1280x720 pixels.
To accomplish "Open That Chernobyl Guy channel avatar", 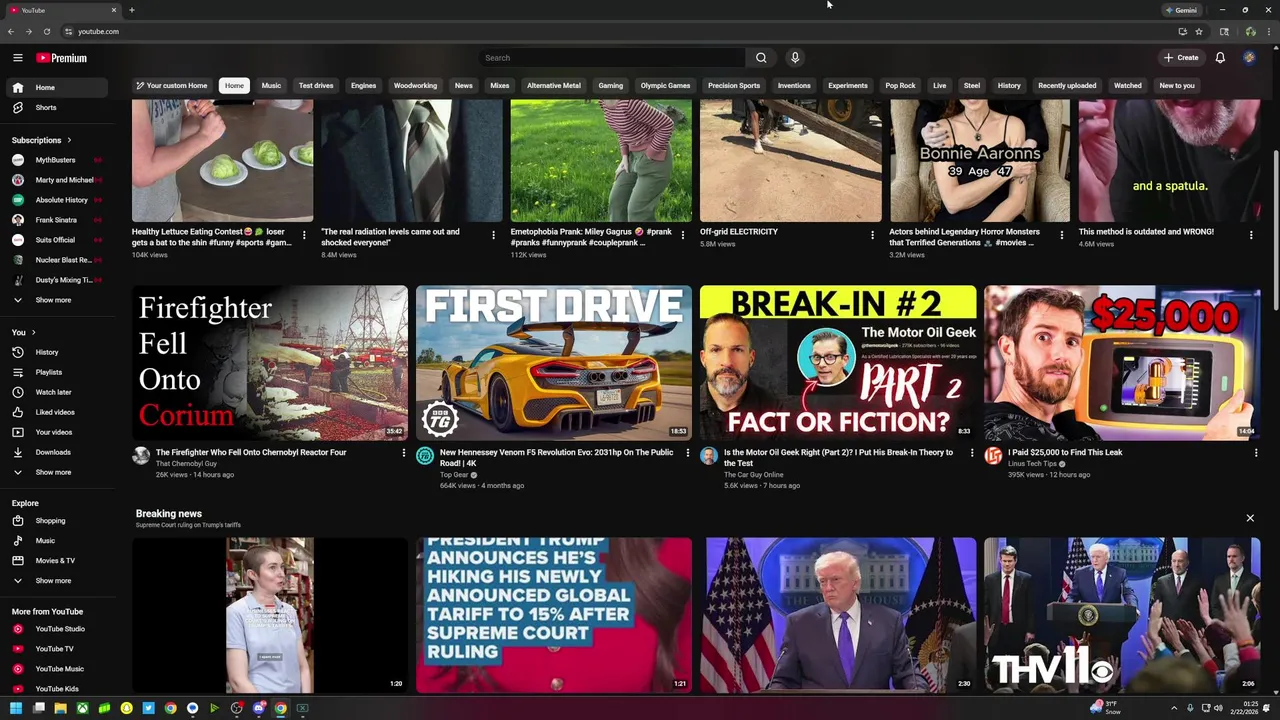I will pos(141,456).
